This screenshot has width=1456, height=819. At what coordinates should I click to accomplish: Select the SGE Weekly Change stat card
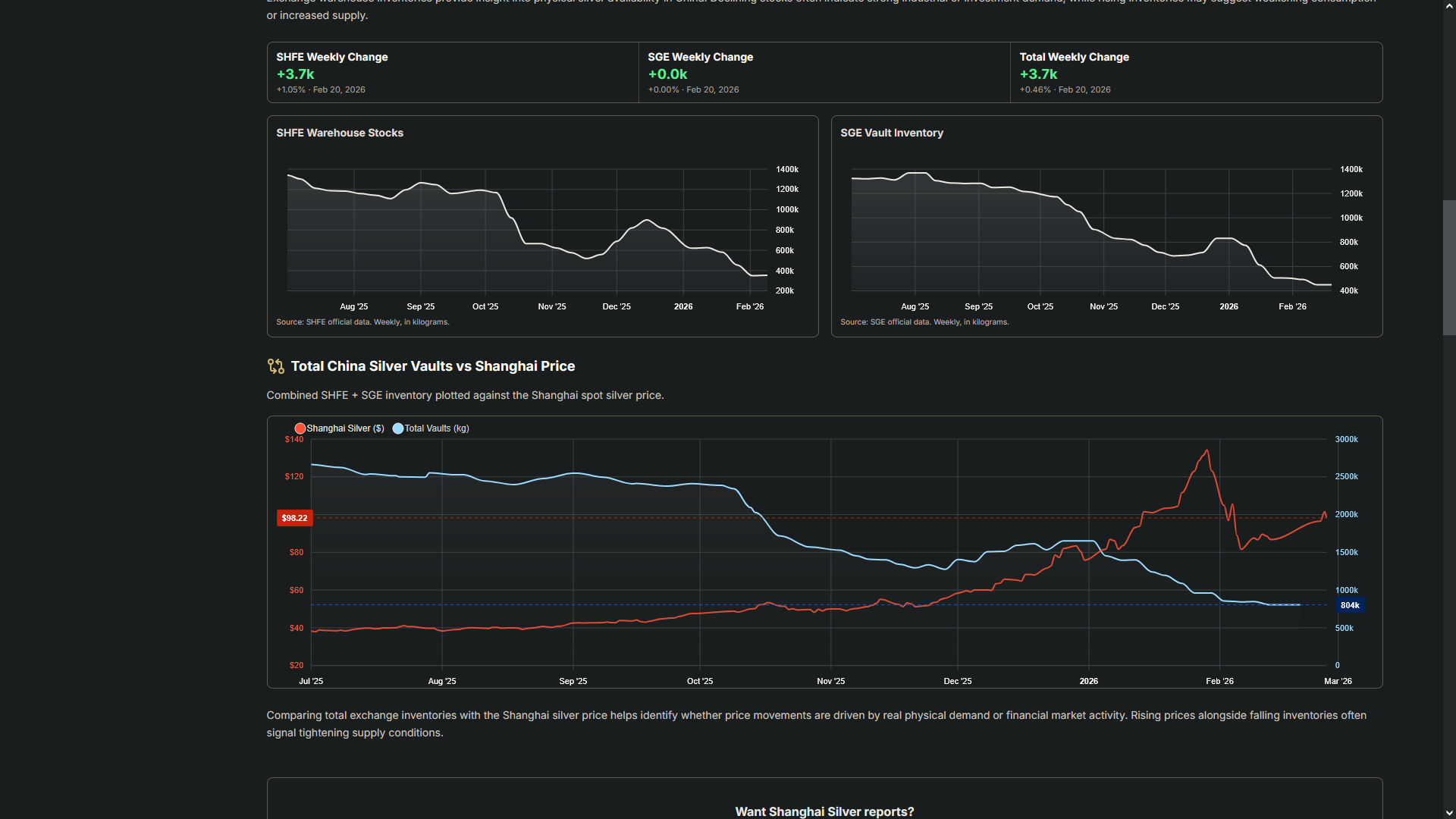coord(824,73)
